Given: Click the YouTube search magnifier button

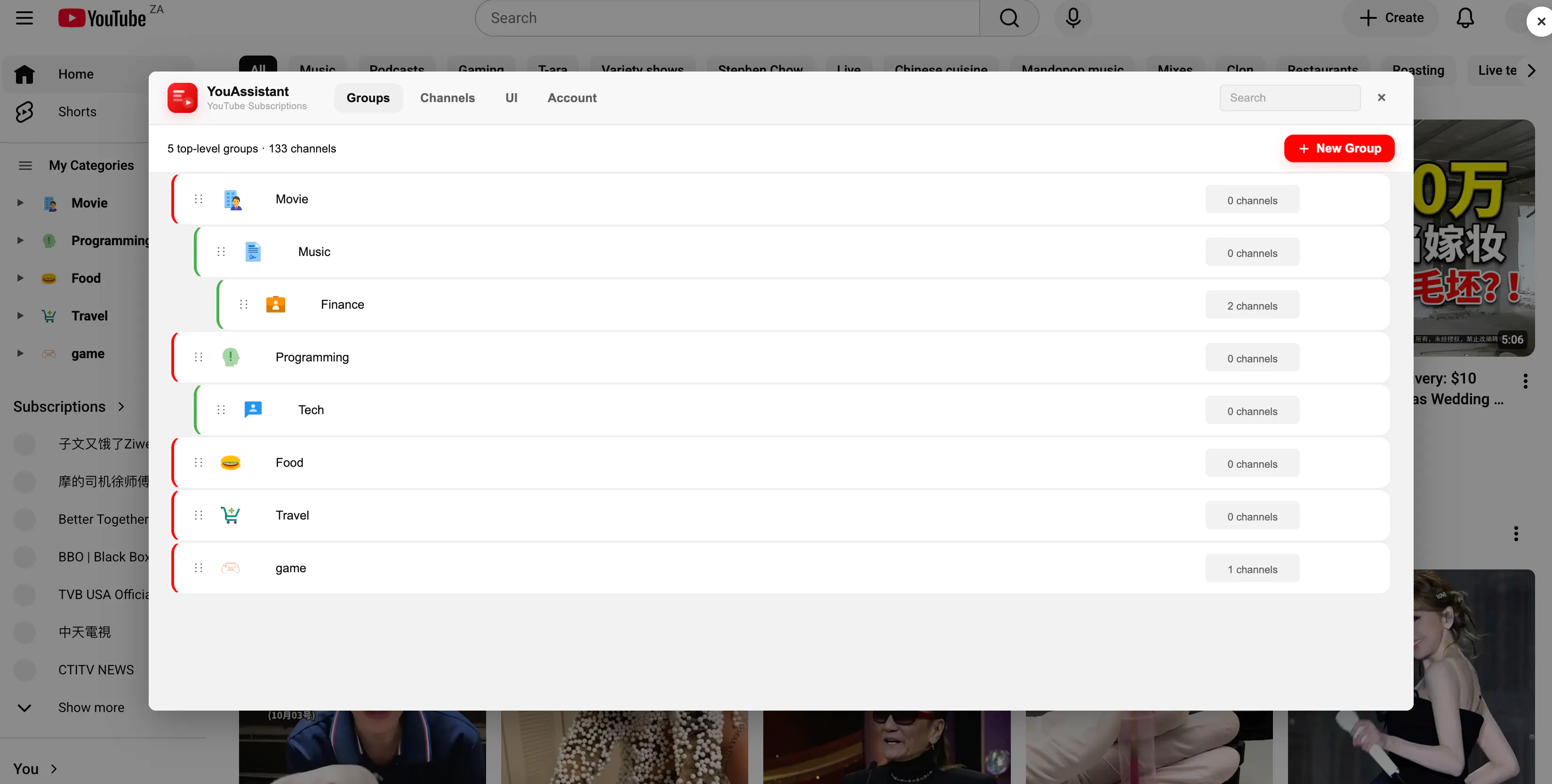Looking at the screenshot, I should [1009, 18].
